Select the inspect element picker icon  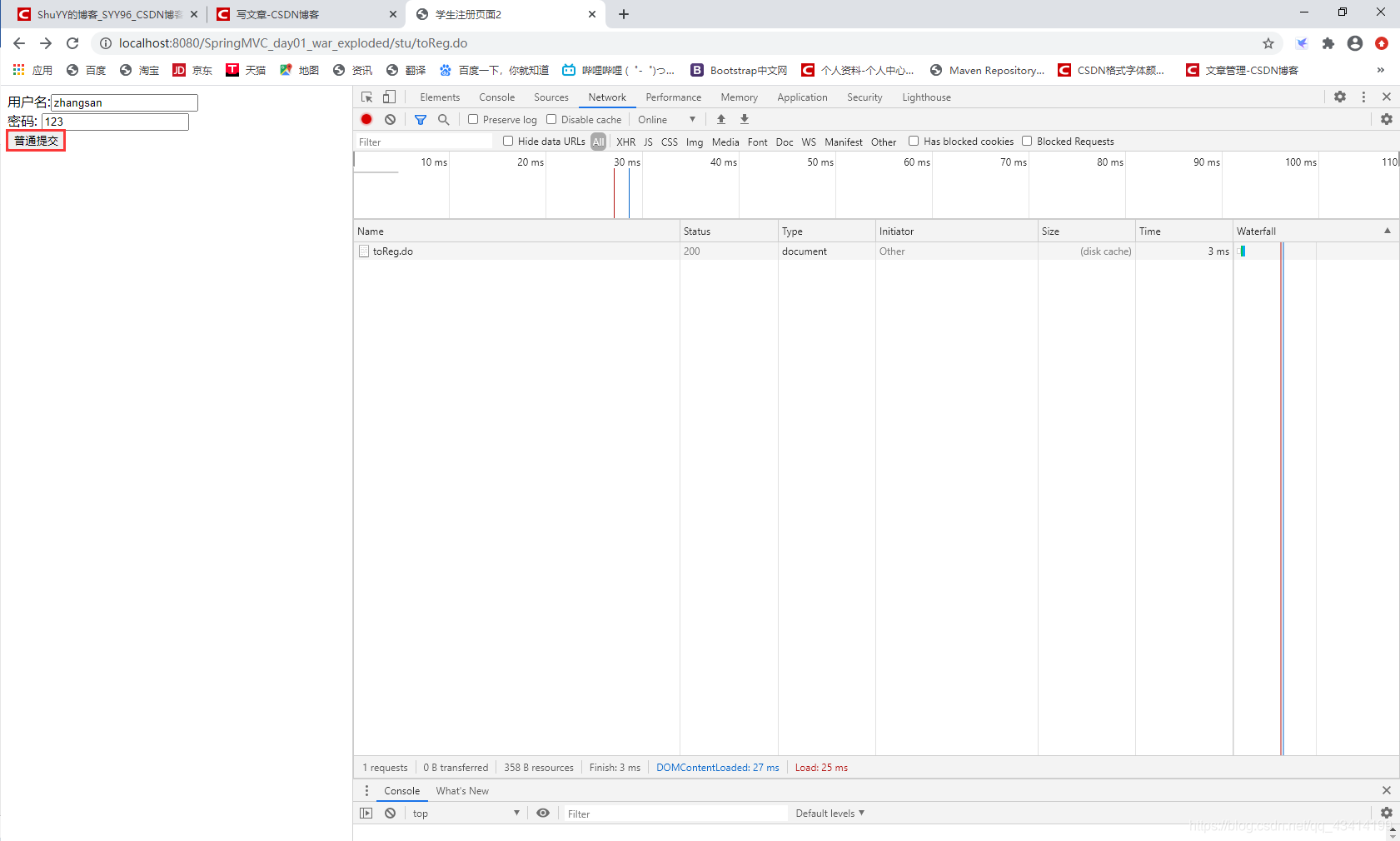pos(366,97)
